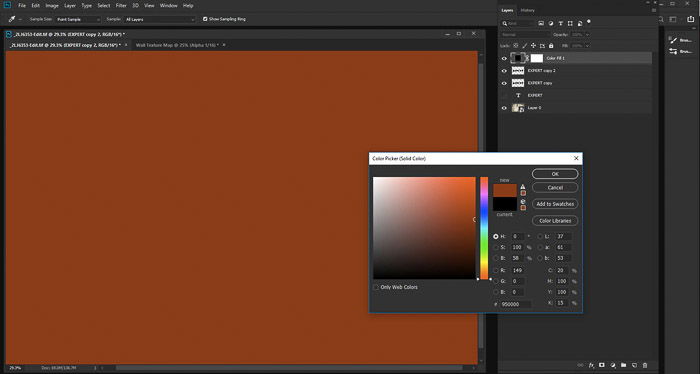Screen dimensions: 700x374
Task: Open the Sample Size dropdown
Action: tap(78, 19)
